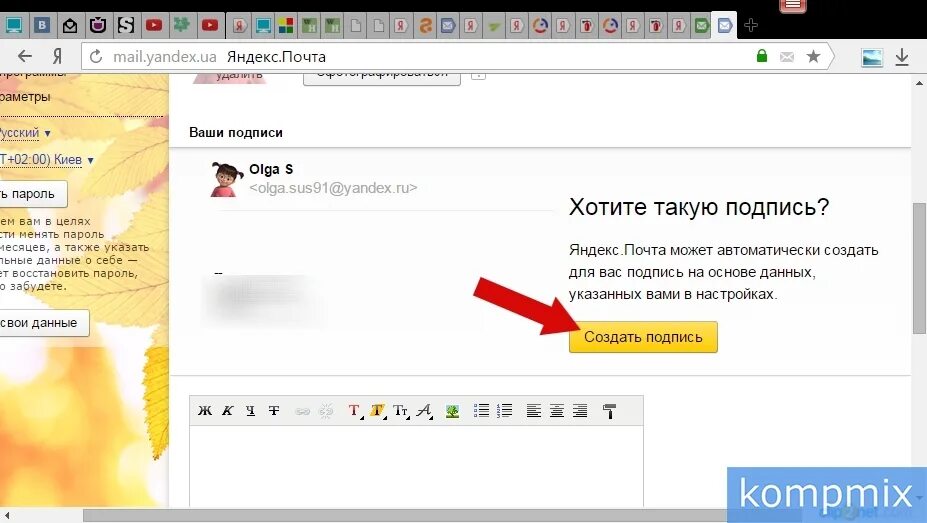Switch to the black S logo tab
This screenshot has width=927, height=523.
126,25
